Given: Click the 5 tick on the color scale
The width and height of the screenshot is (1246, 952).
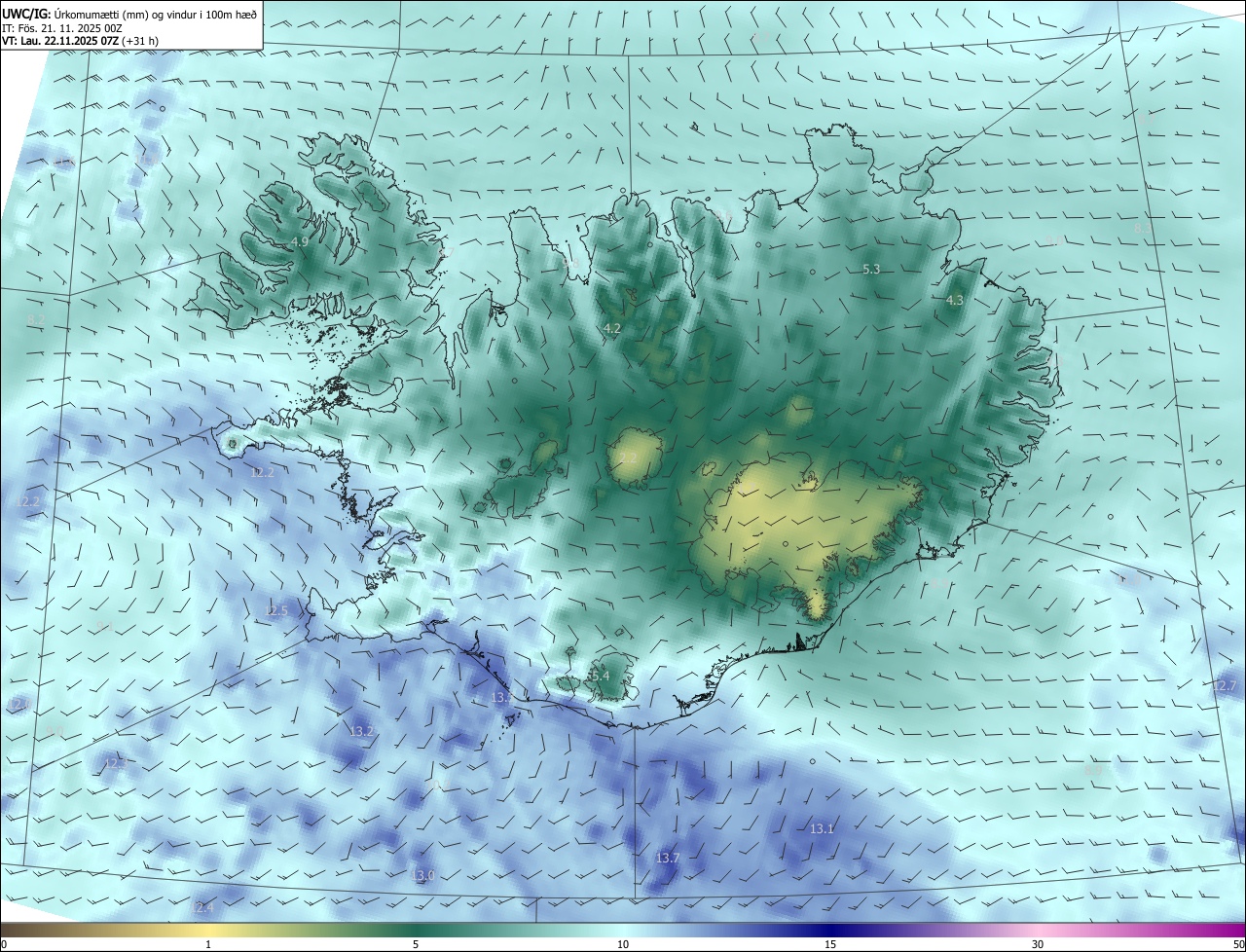Looking at the screenshot, I should (416, 944).
